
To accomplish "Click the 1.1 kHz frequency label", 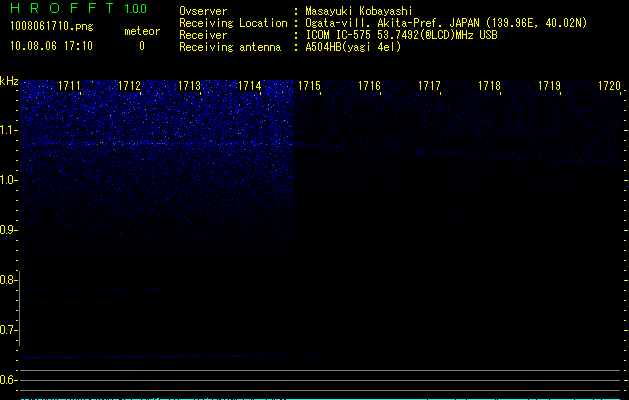I will (x=7, y=130).
